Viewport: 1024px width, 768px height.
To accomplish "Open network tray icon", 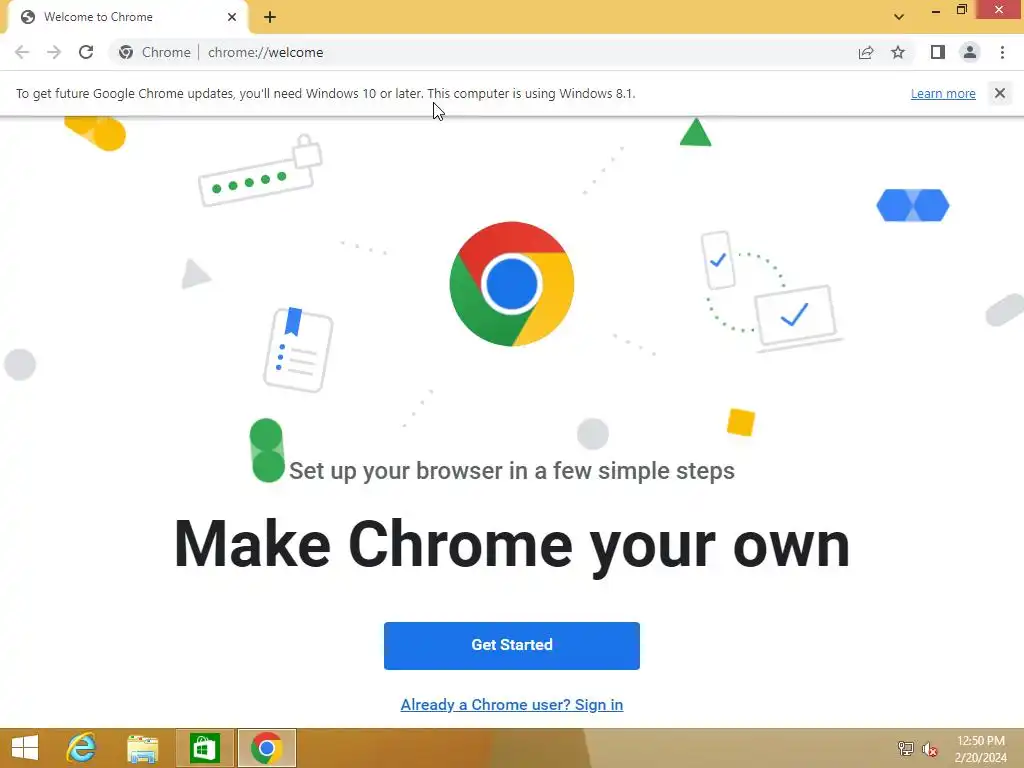I will click(x=905, y=749).
